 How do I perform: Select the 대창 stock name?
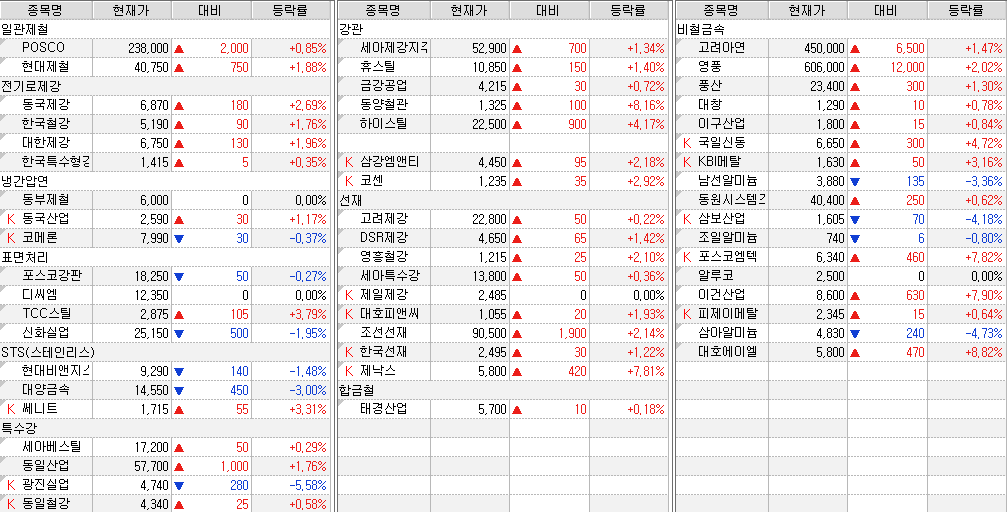710,104
